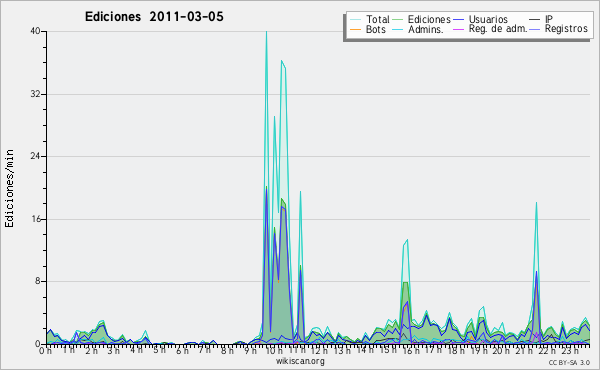Click the Ediciones/min vertical axis label
Screen dimensions: 600x370
pyautogui.click(x=9, y=188)
